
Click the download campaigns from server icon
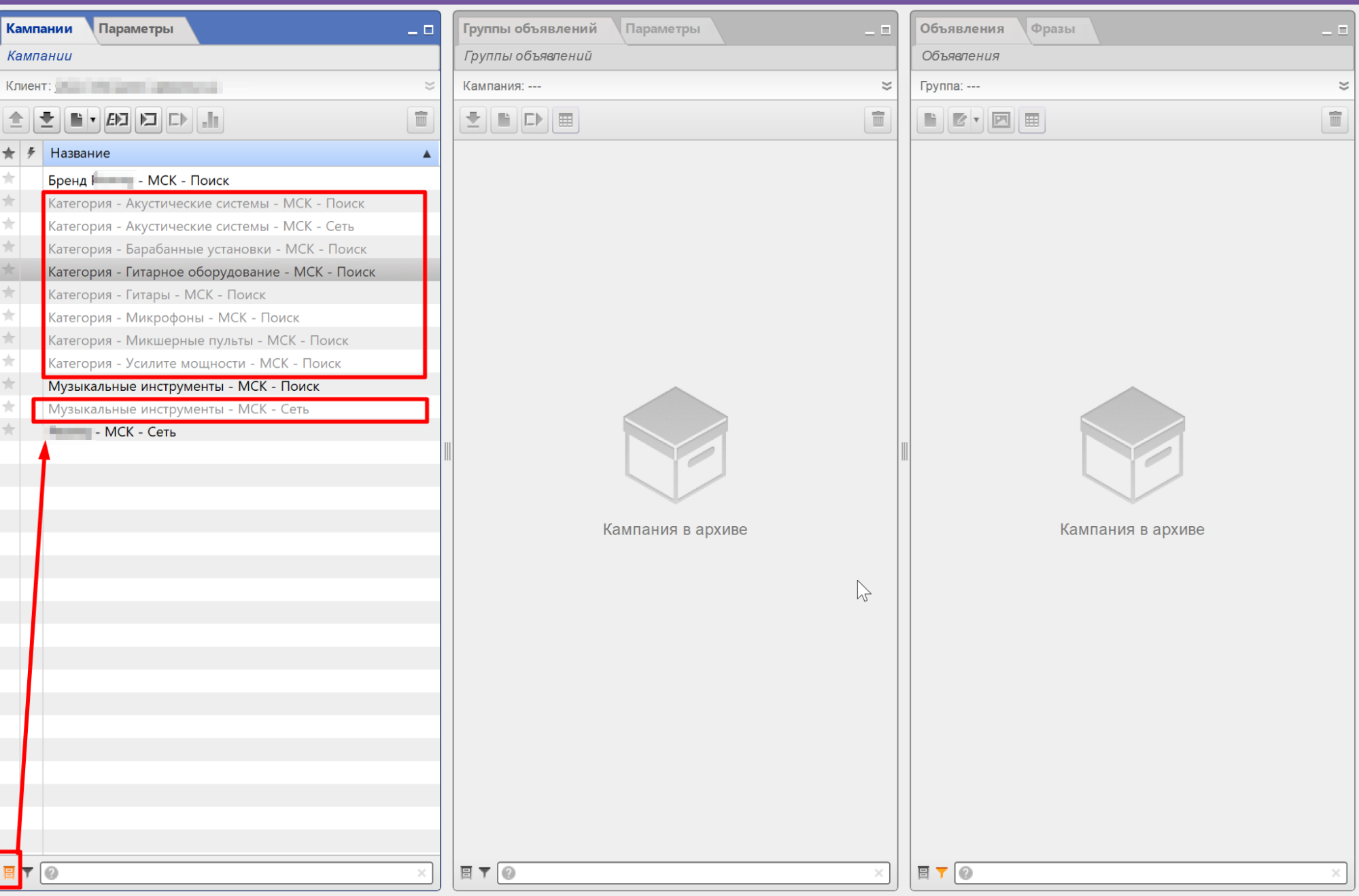tap(46, 120)
